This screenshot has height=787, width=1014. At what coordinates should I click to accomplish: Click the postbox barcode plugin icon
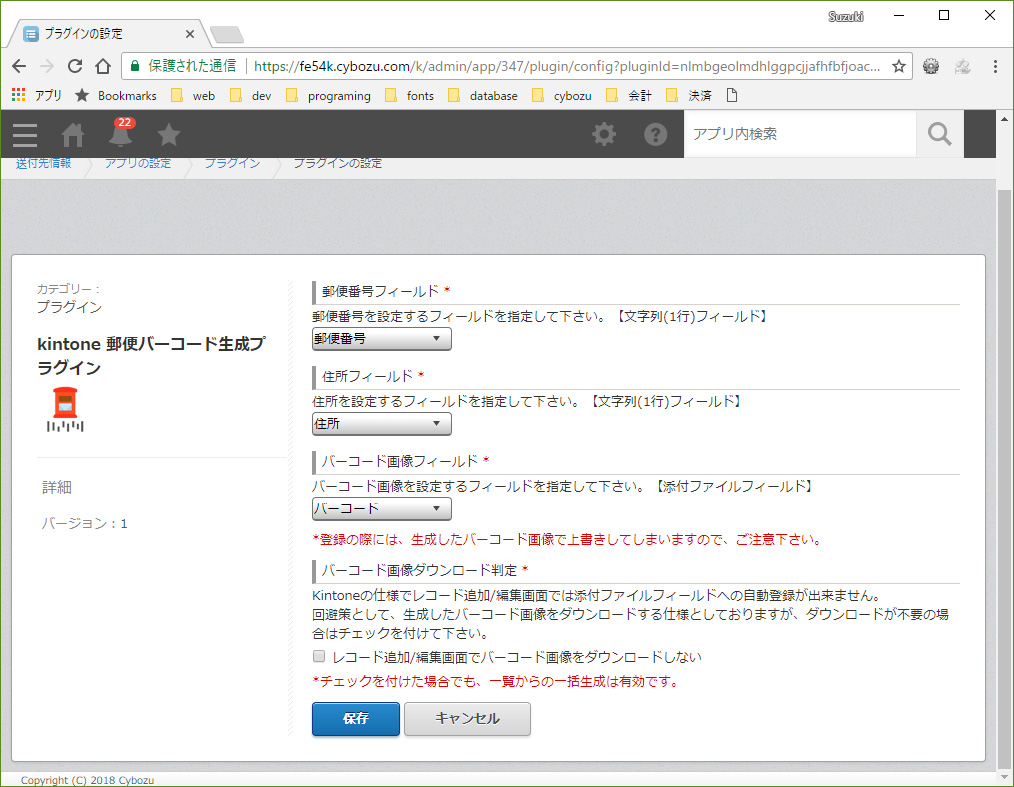tap(65, 410)
